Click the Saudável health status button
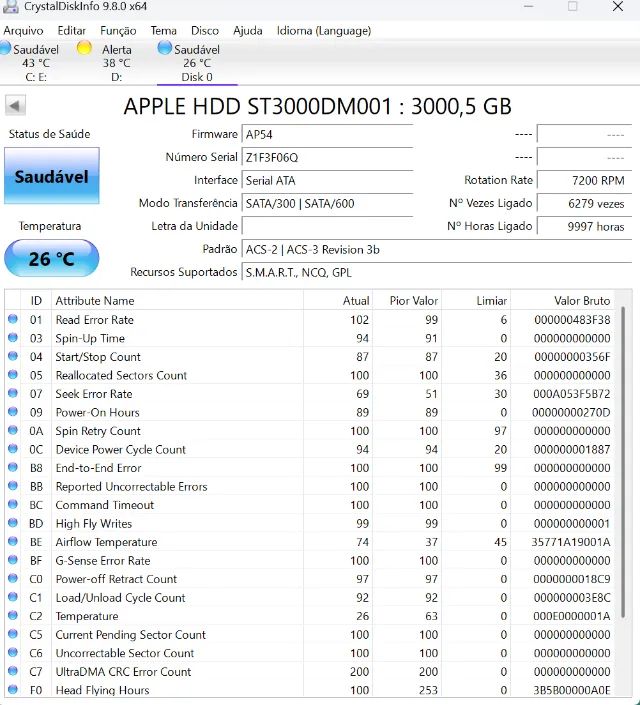640x705 pixels. click(x=52, y=176)
